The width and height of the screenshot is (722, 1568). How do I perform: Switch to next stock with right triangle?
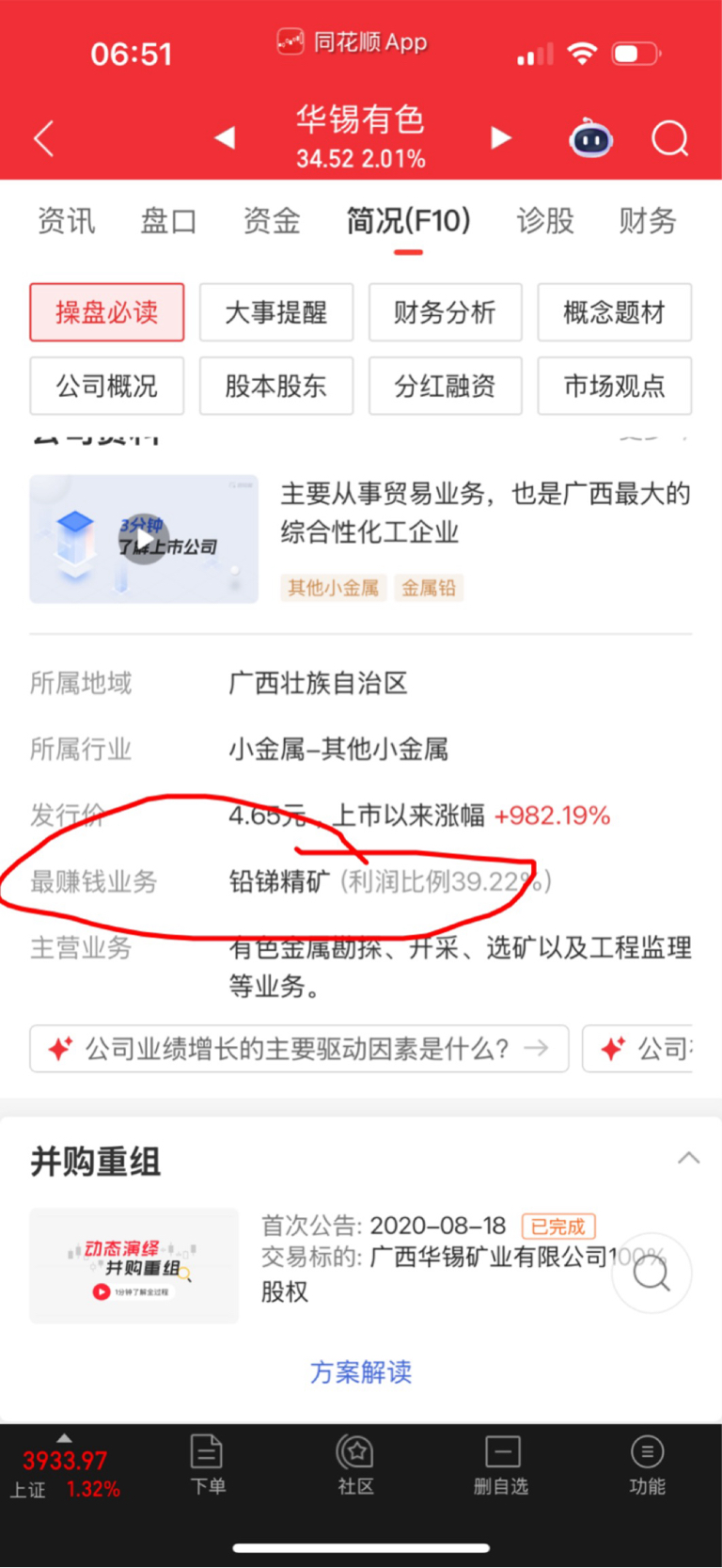(x=501, y=138)
